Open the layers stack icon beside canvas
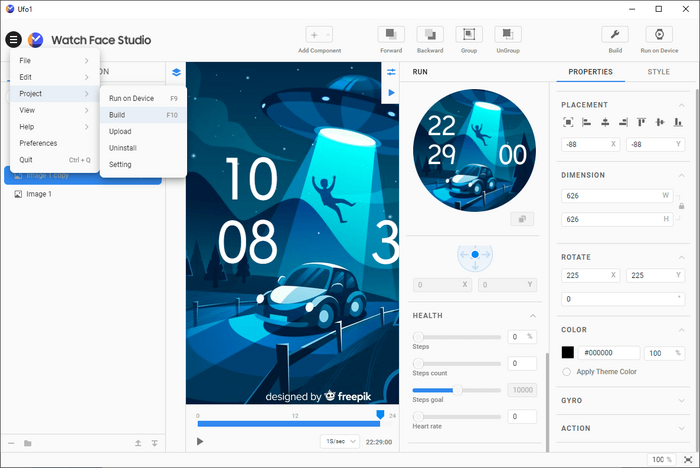 [x=176, y=72]
